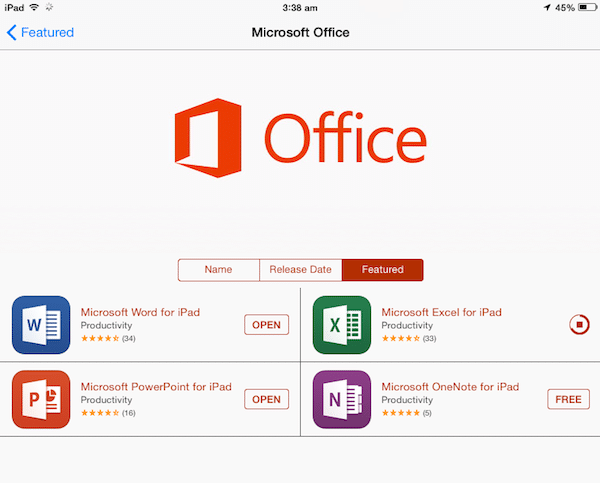Tap Productivity category under OneNote

tap(407, 400)
